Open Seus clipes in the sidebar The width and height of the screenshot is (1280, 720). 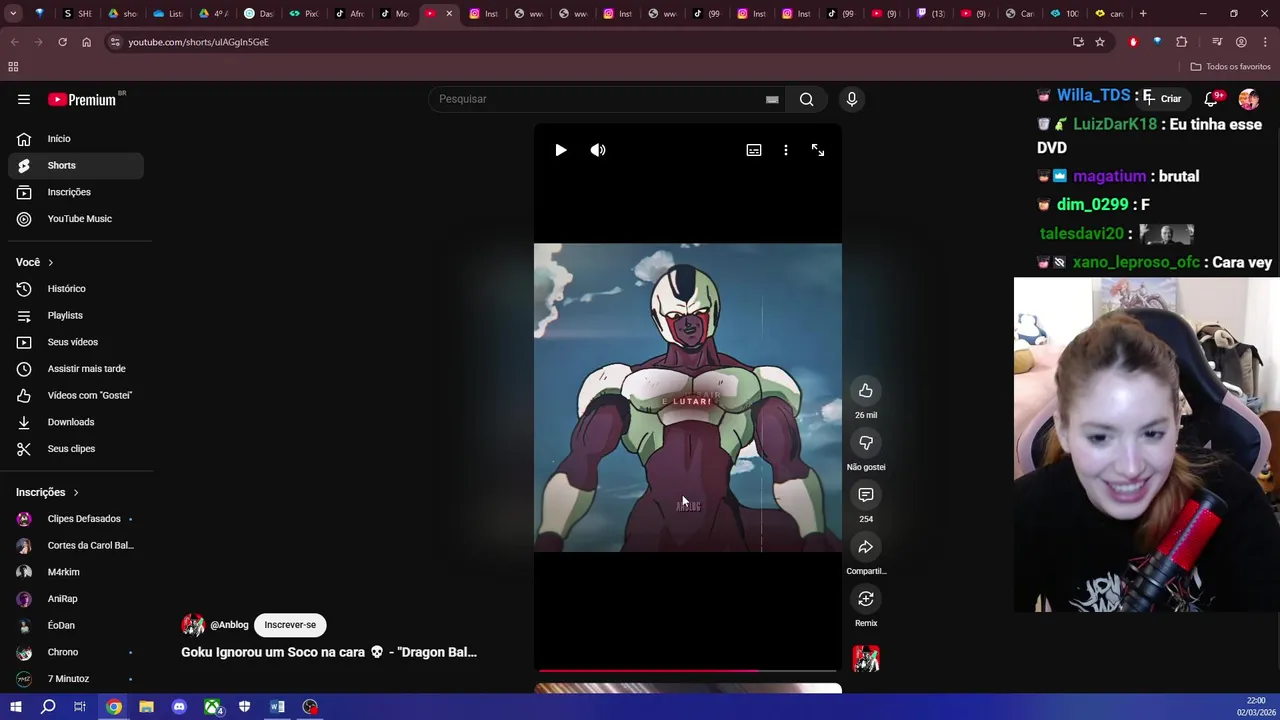(x=76, y=449)
